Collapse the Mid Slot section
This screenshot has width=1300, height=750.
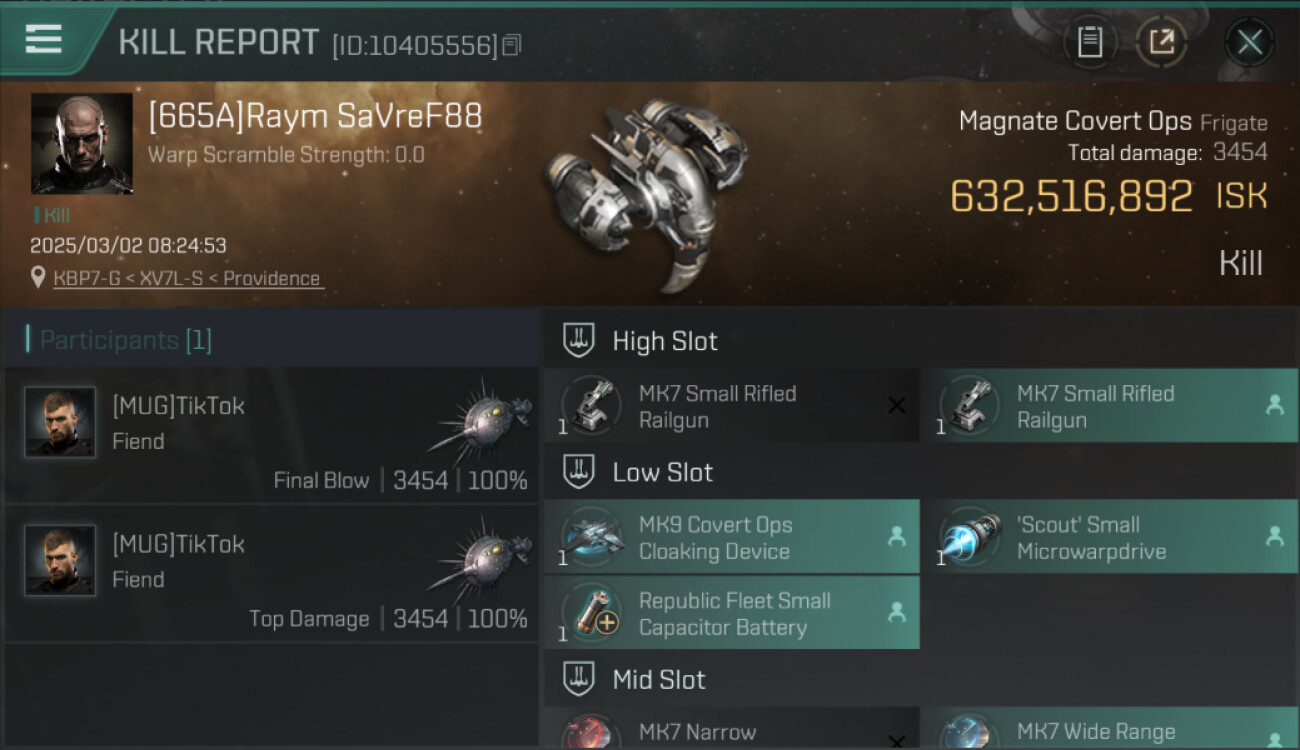(x=579, y=680)
